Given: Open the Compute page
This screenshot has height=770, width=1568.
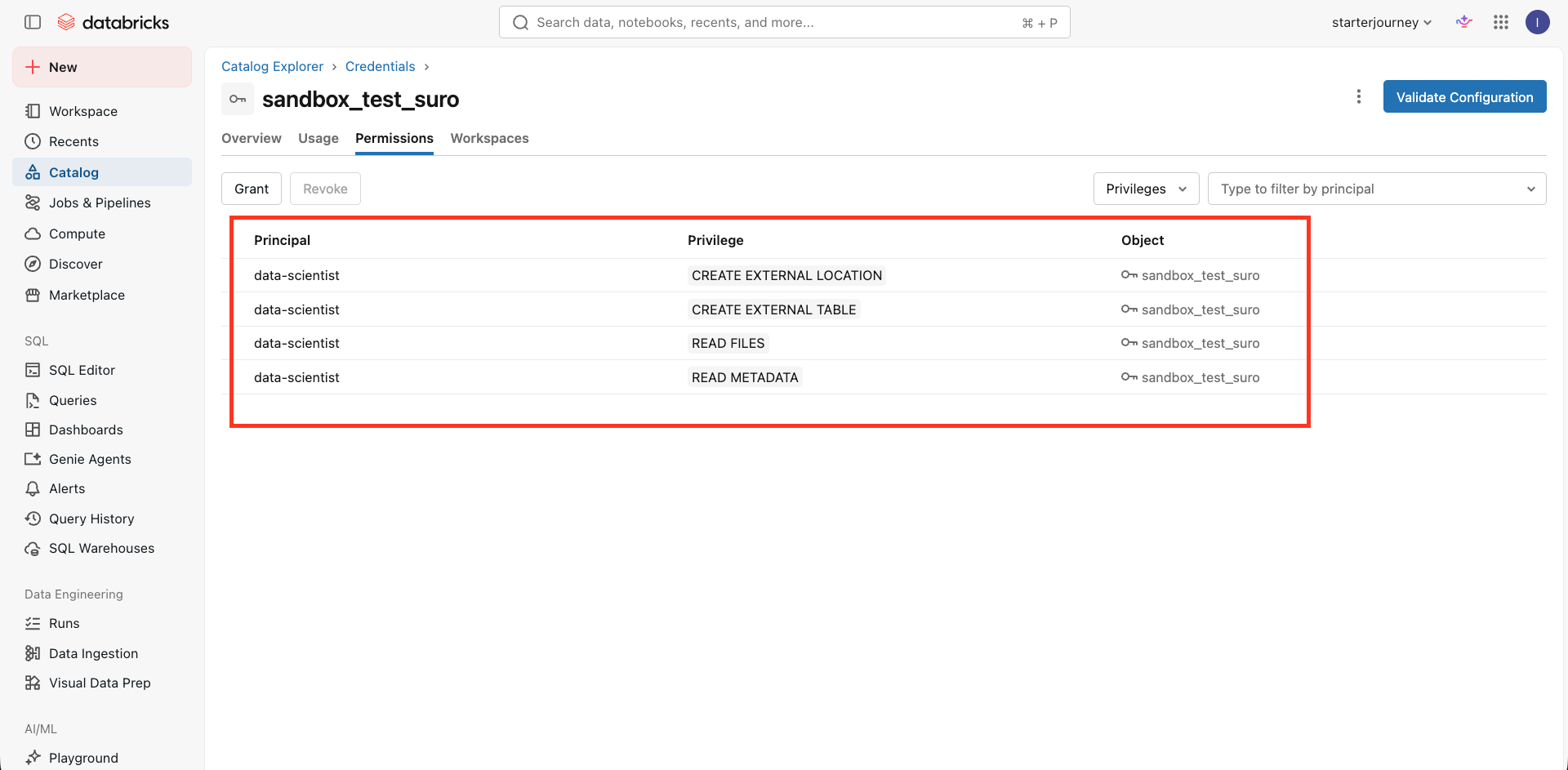Looking at the screenshot, I should (x=102, y=234).
